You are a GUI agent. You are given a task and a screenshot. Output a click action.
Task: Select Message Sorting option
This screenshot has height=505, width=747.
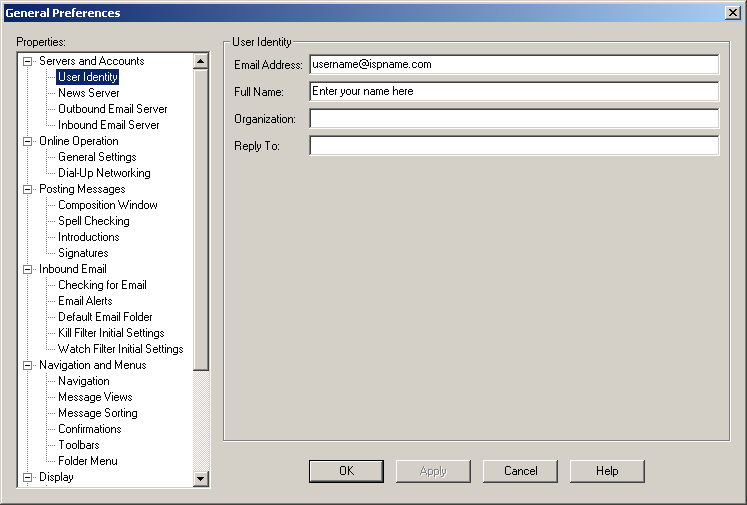(97, 413)
